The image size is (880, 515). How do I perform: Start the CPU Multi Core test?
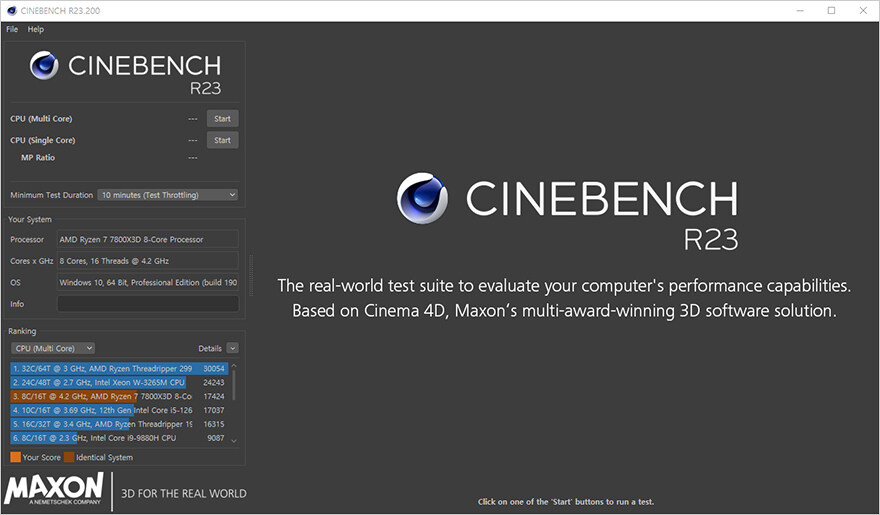222,118
